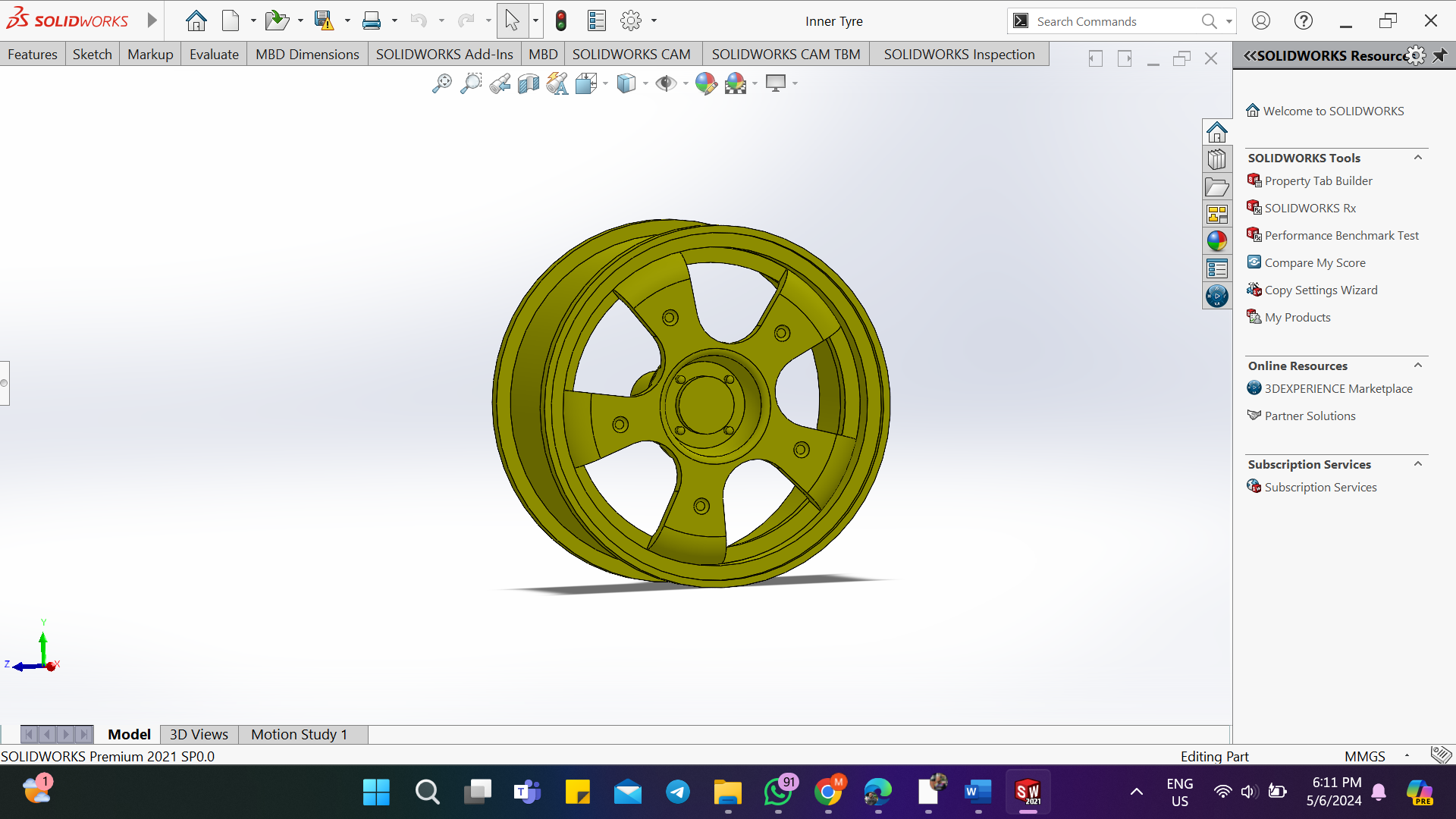Open the Custom Properties side tab
Image resolution: width=1456 pixels, height=819 pixels.
point(1217,268)
